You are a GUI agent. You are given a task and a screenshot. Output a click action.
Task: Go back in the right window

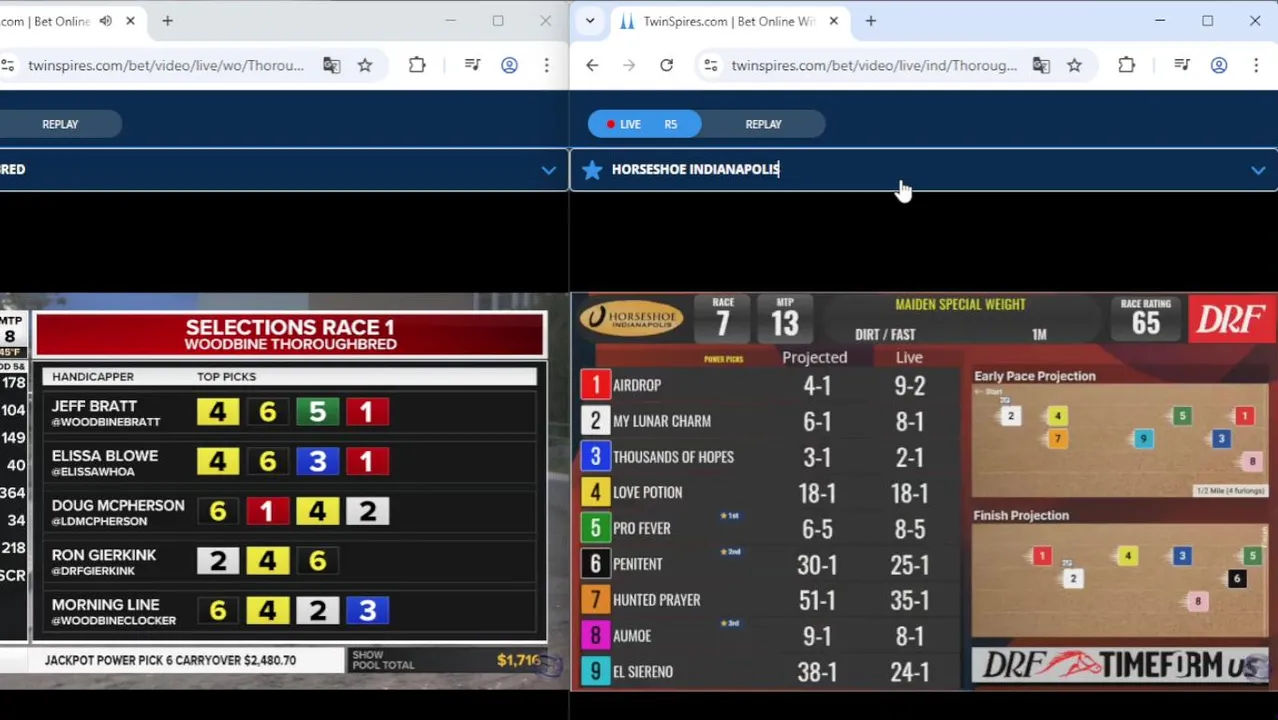tap(592, 65)
